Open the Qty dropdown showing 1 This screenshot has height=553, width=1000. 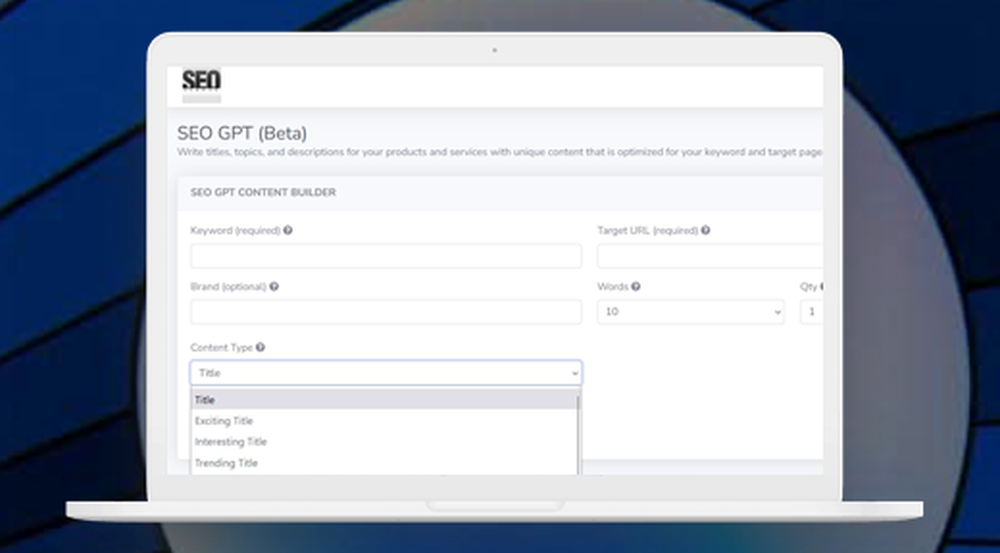pos(811,312)
